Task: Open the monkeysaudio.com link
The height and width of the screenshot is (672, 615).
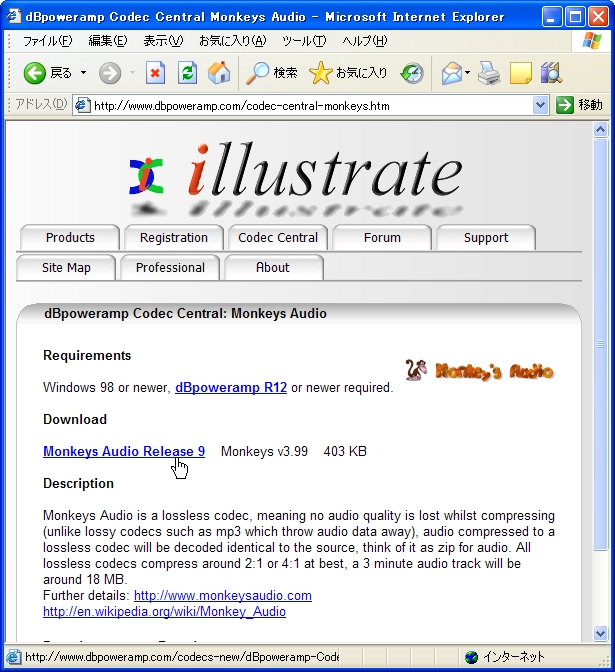Action: pos(223,596)
